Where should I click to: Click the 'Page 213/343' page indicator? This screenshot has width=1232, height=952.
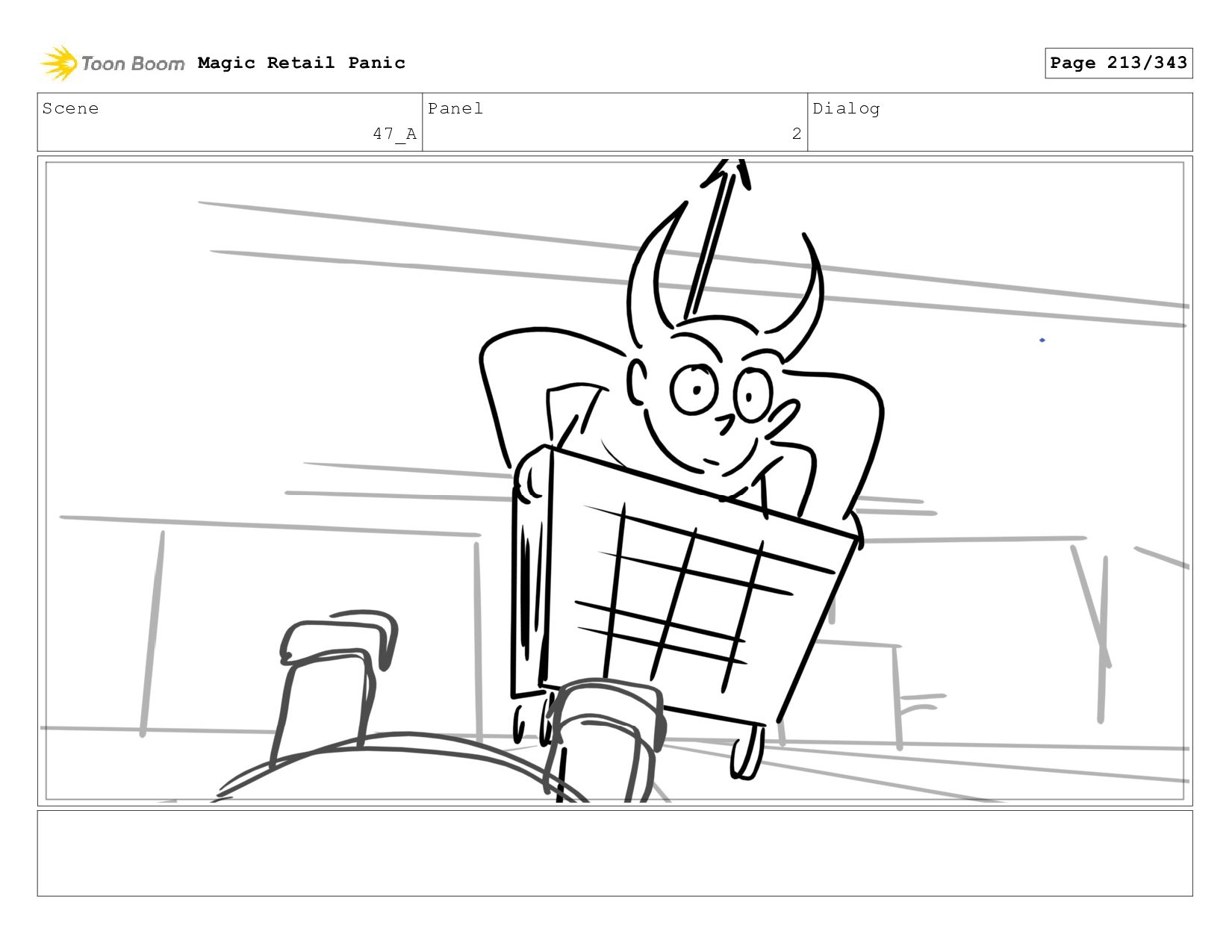1119,63
